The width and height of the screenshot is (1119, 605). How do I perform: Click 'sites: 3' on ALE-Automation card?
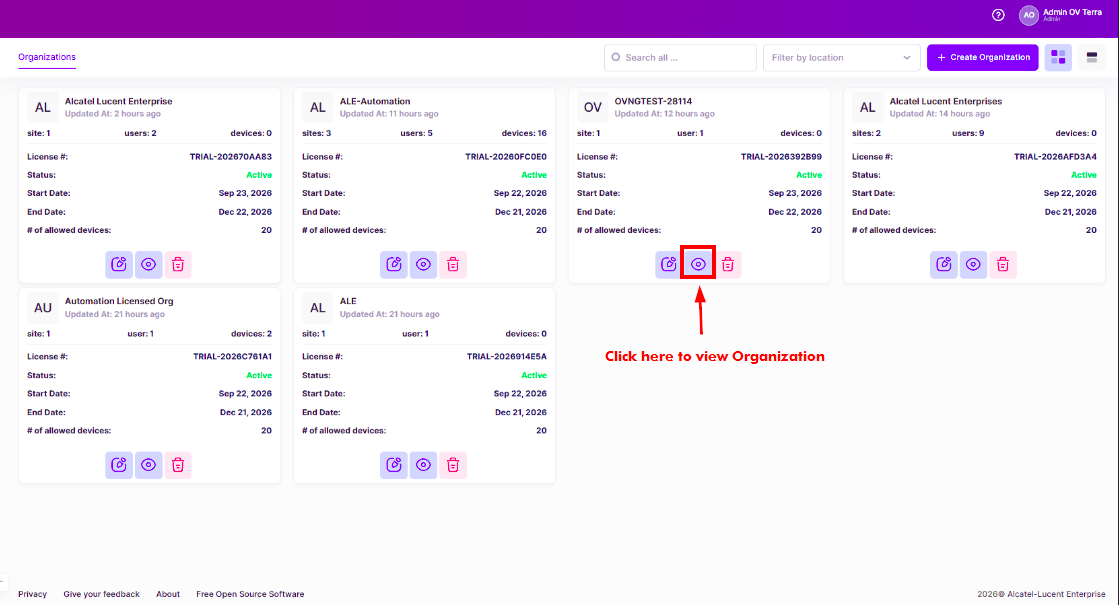(317, 133)
